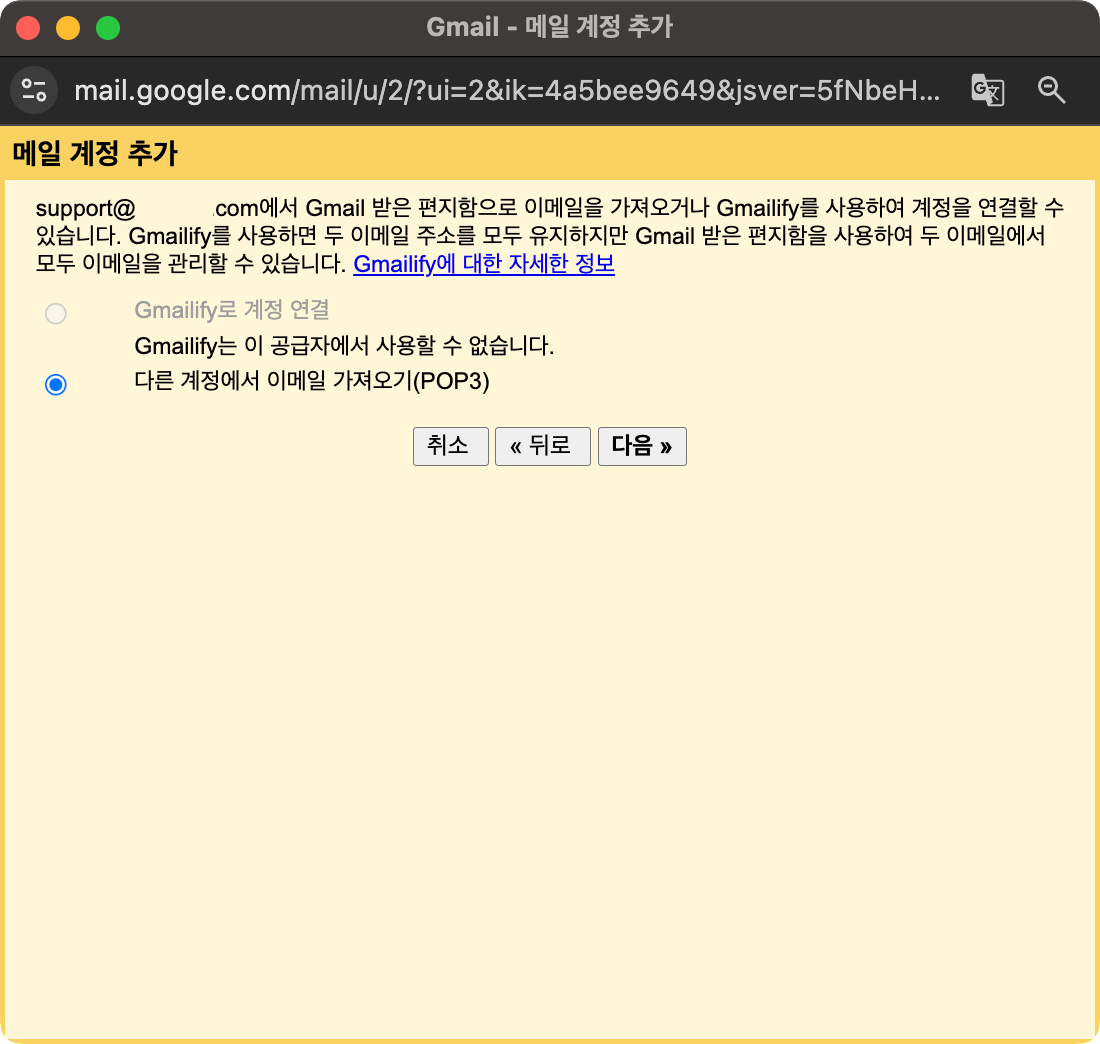Image resolution: width=1100 pixels, height=1044 pixels.
Task: Click the Google Translate page icon
Action: point(988,90)
